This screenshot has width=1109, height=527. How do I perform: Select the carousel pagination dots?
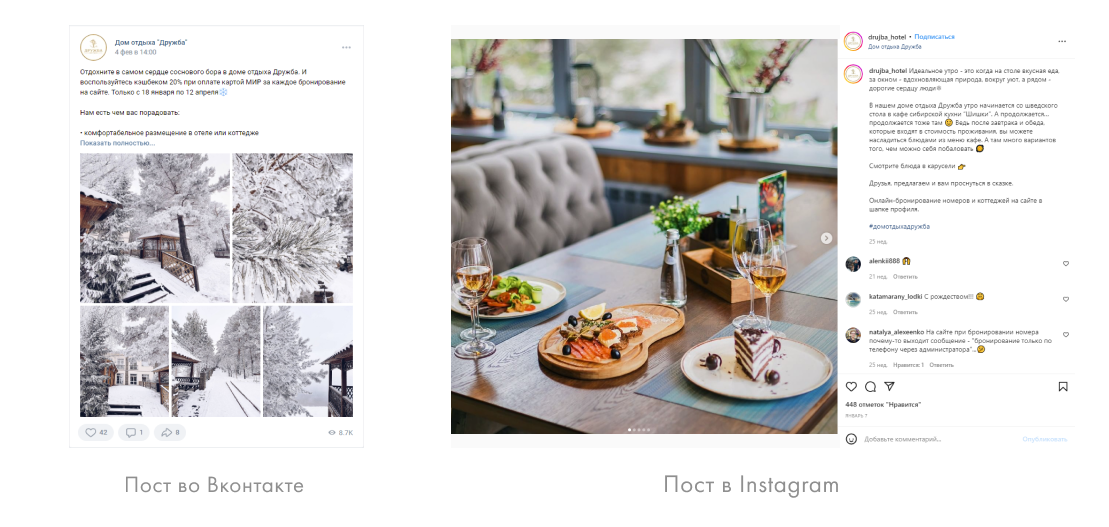[x=639, y=429]
